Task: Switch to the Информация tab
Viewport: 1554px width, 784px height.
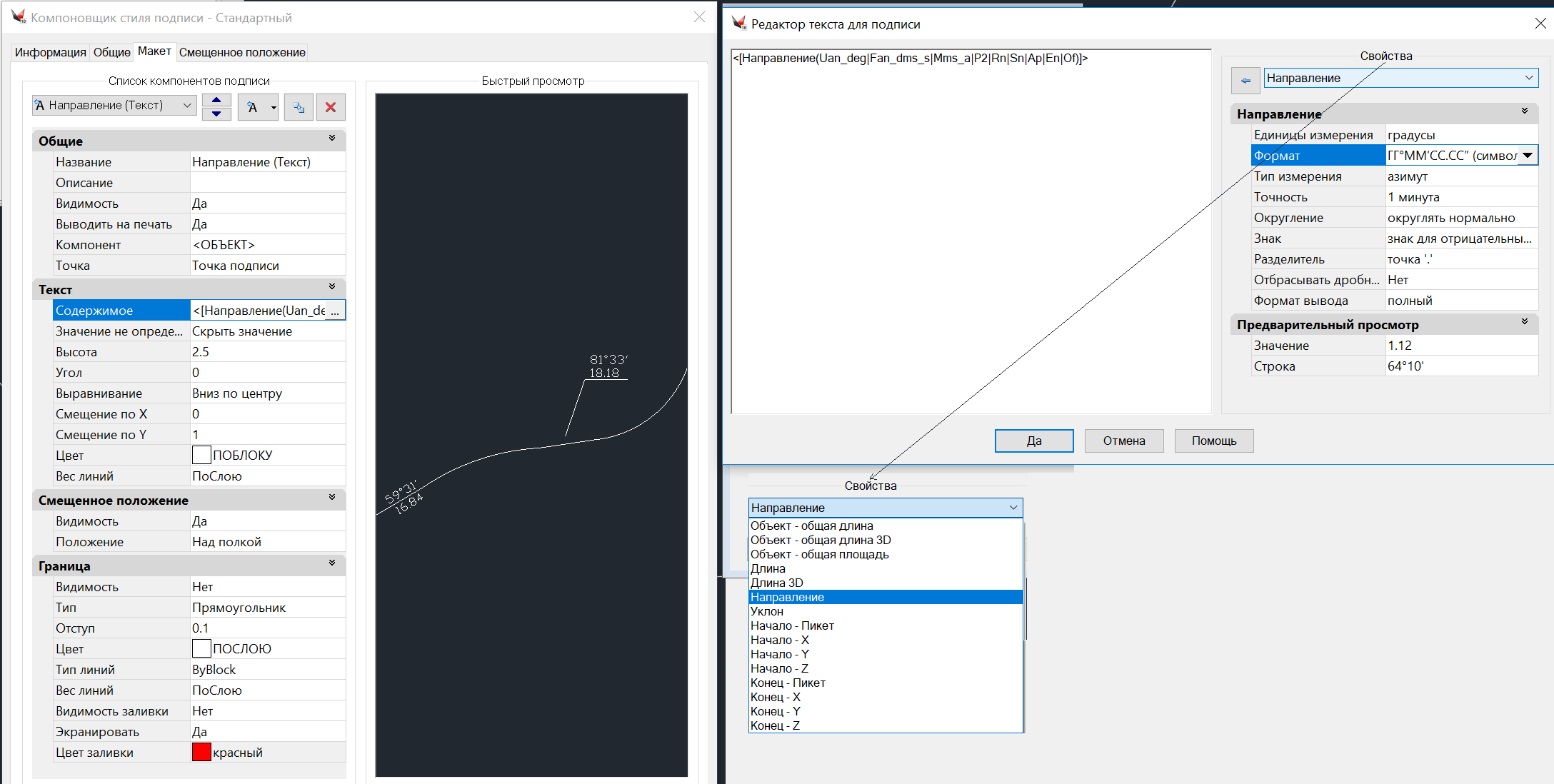Action: coord(50,52)
